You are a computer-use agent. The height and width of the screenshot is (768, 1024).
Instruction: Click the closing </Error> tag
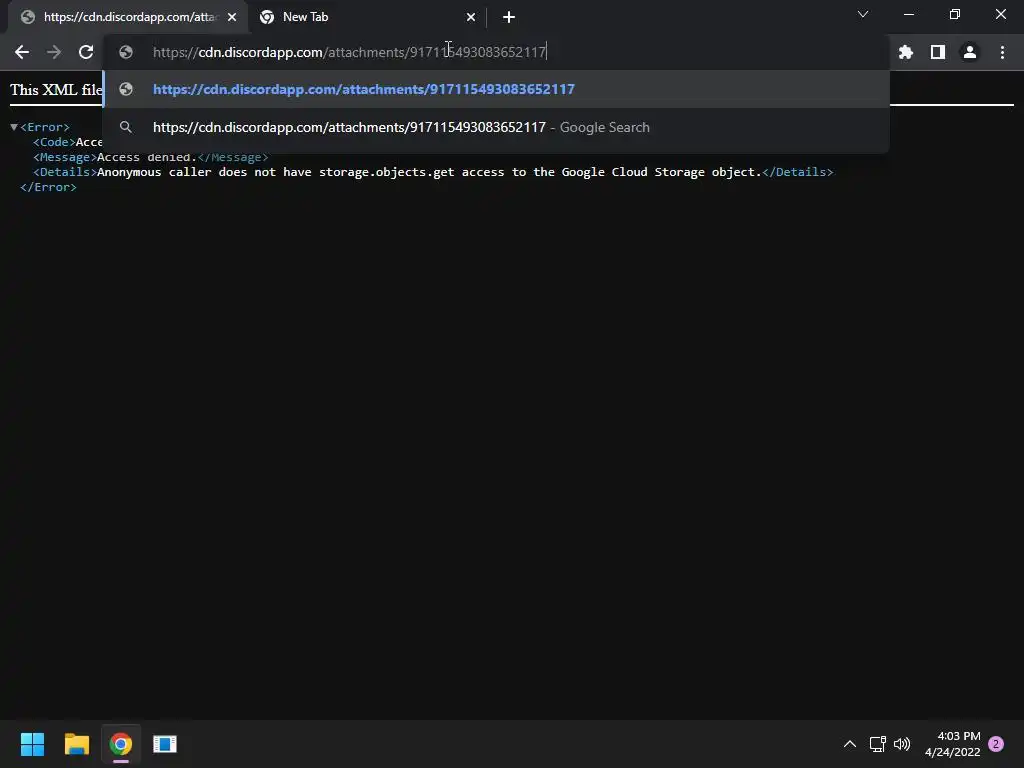(x=48, y=187)
